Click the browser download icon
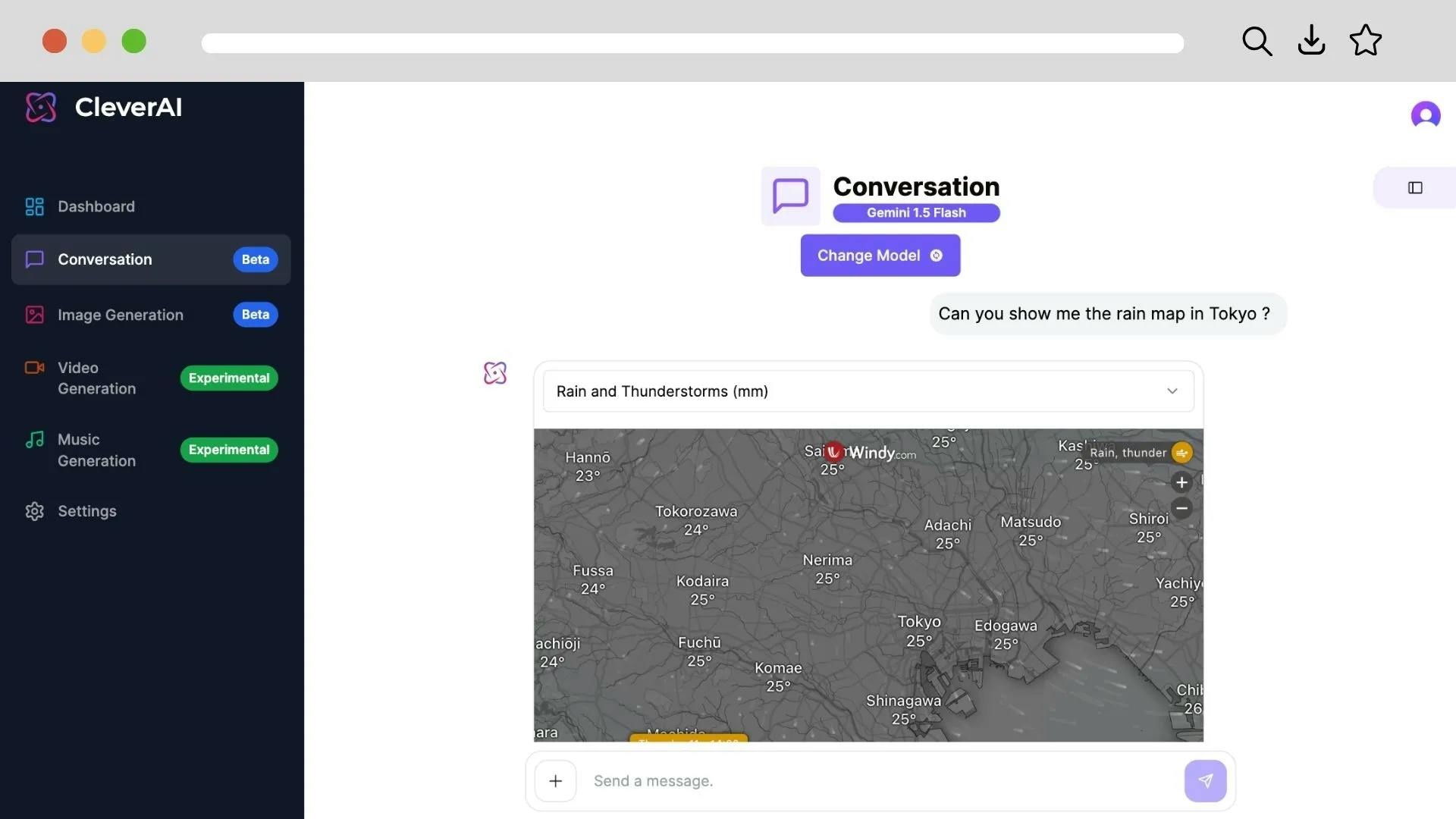1456x819 pixels. [x=1311, y=41]
